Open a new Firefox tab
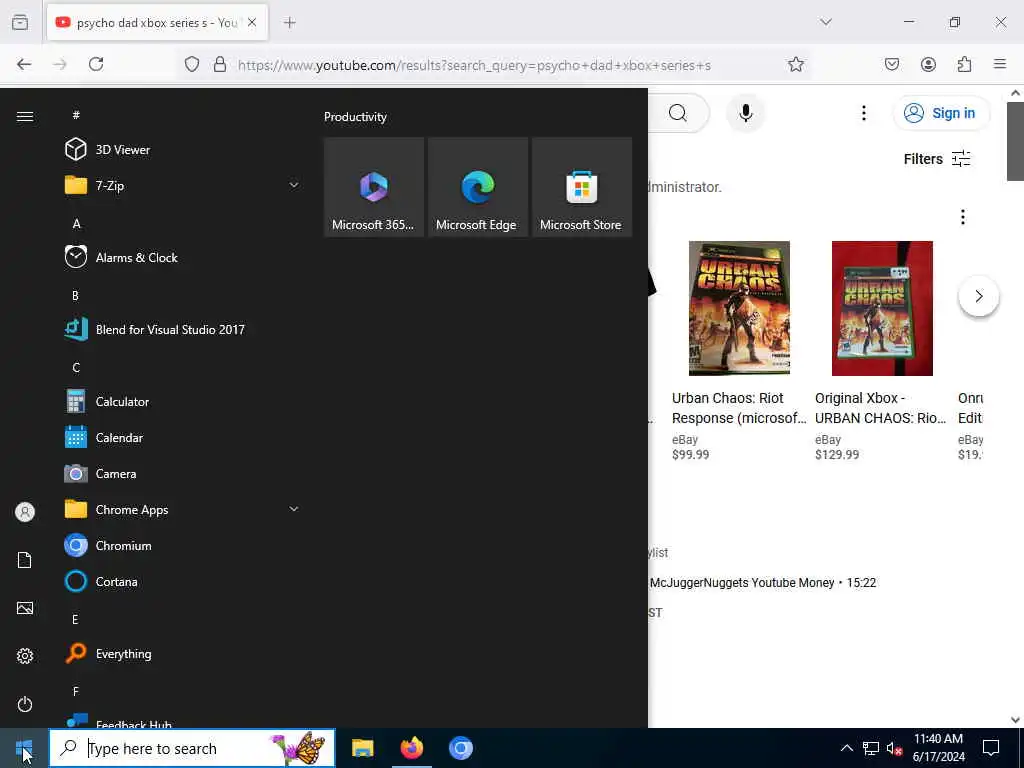 tap(289, 22)
